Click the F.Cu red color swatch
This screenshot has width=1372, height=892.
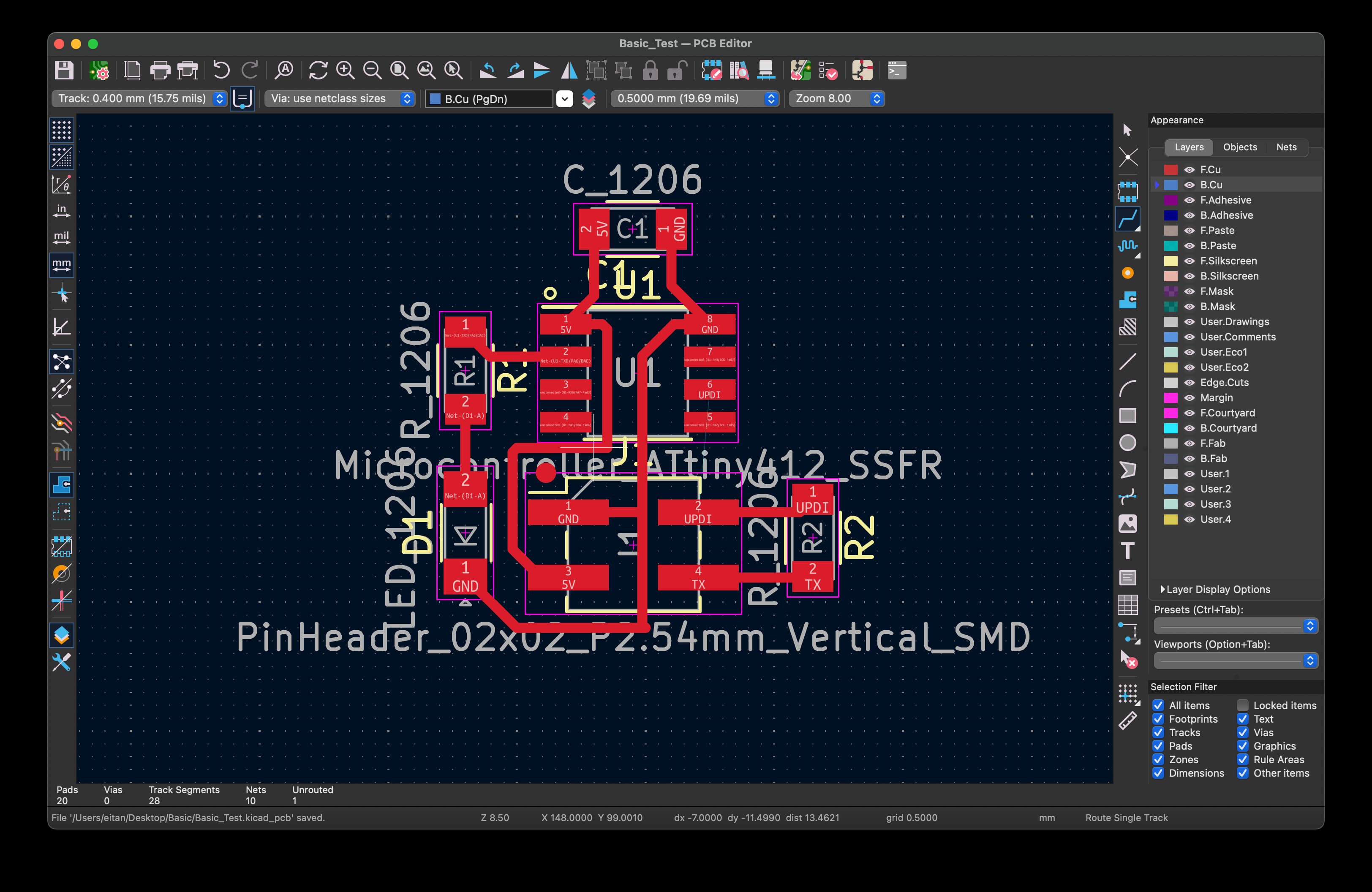pos(1170,169)
